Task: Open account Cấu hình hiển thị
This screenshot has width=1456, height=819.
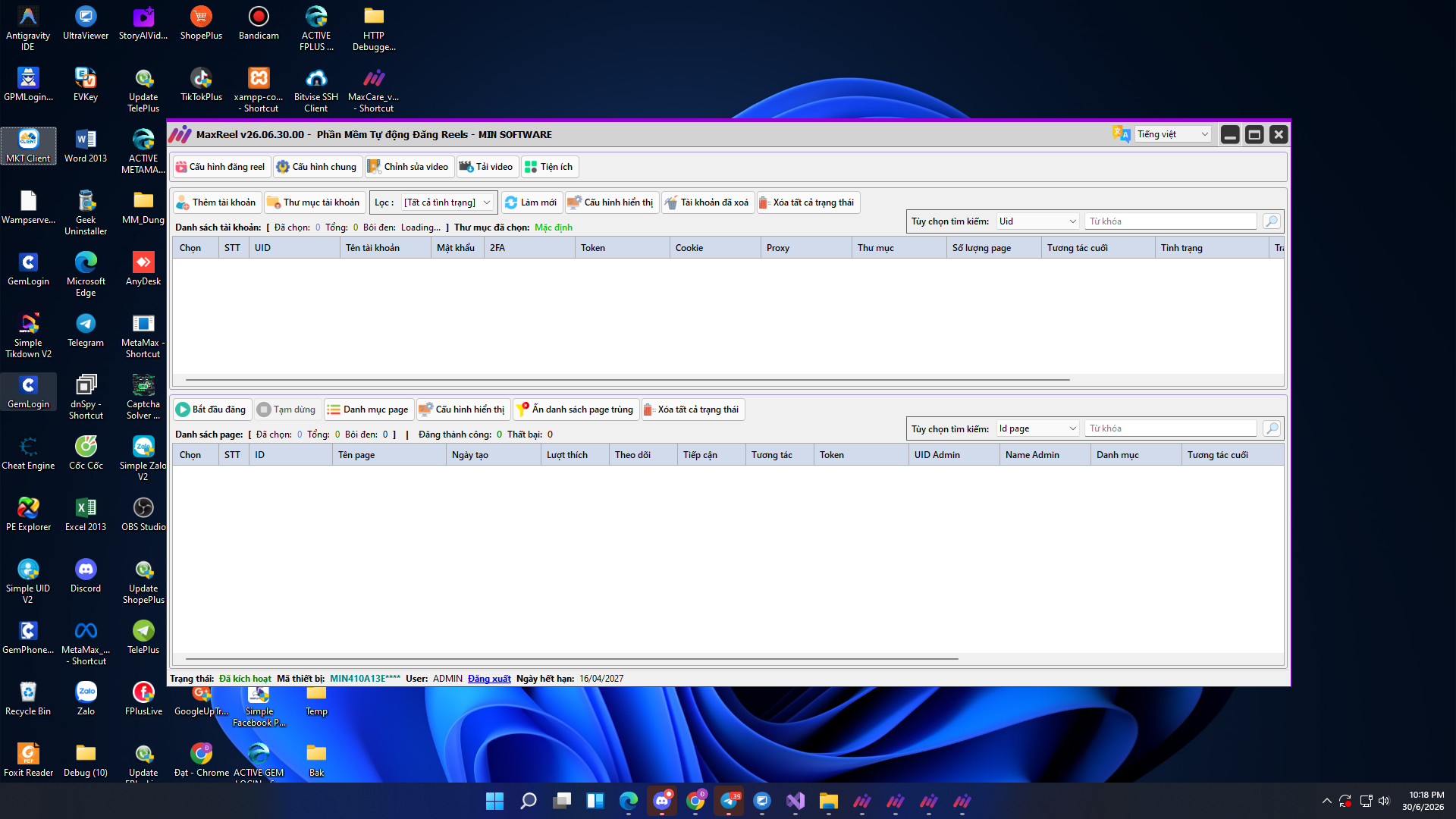Action: tap(611, 202)
